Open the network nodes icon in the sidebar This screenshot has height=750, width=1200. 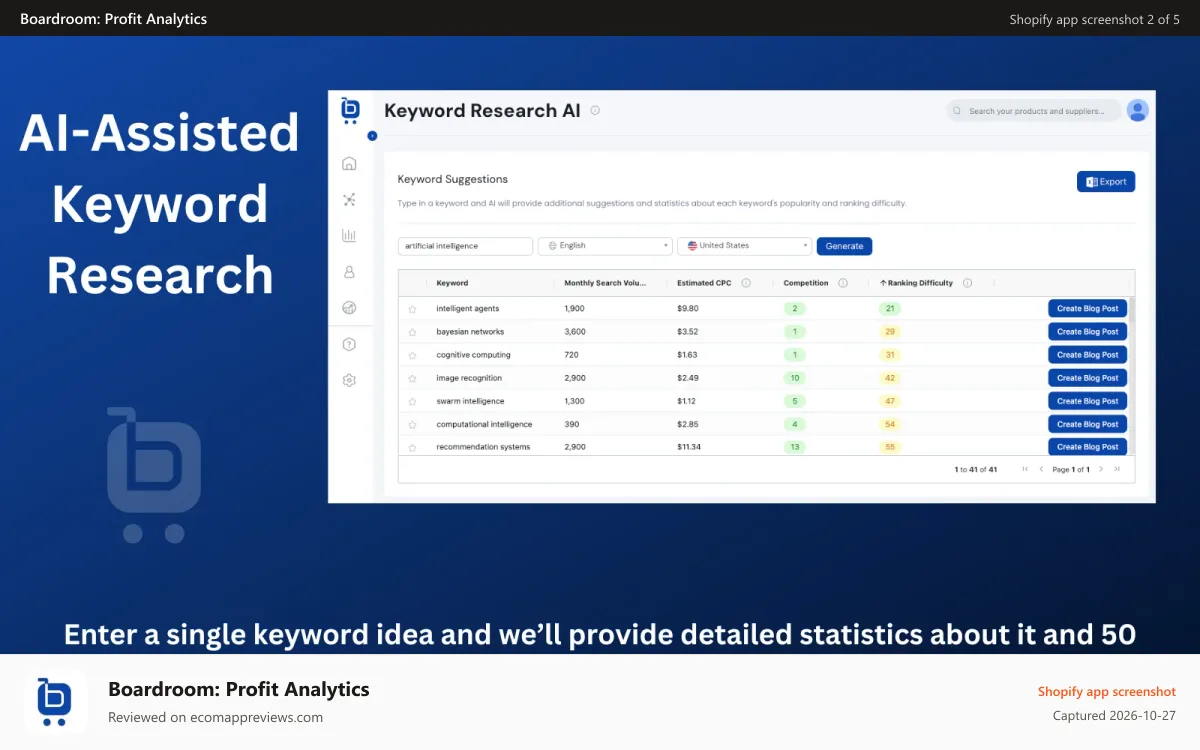(349, 199)
